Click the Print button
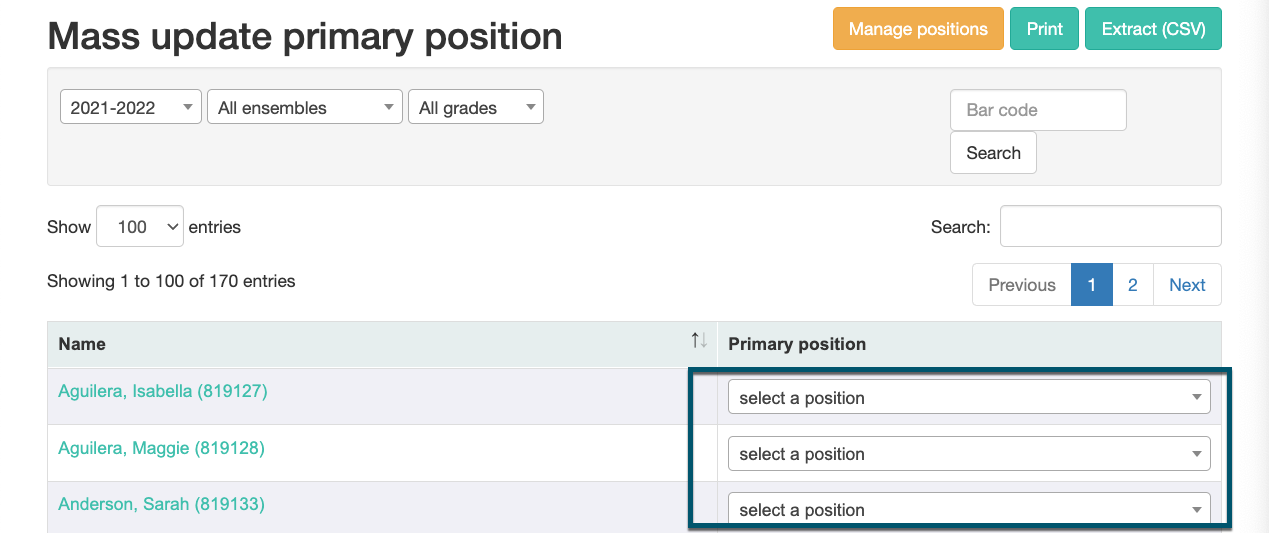1269x533 pixels. (1044, 29)
